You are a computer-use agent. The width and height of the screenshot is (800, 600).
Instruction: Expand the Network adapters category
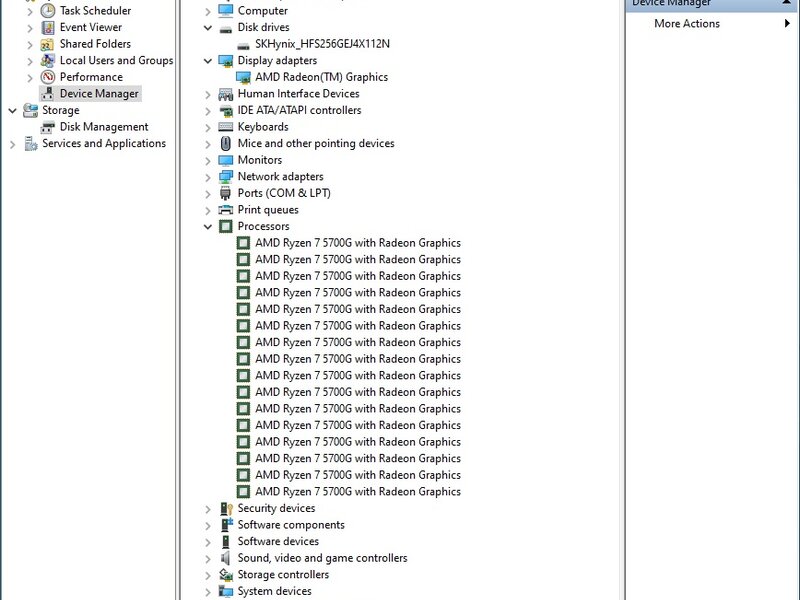(x=208, y=177)
